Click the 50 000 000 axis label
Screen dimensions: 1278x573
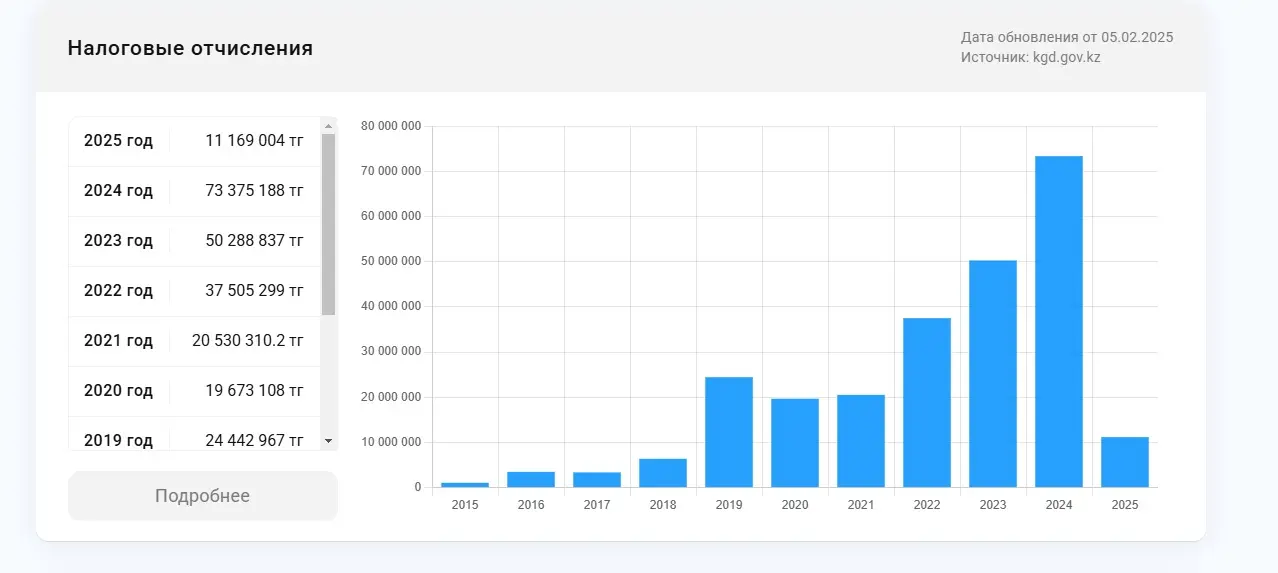pyautogui.click(x=391, y=261)
